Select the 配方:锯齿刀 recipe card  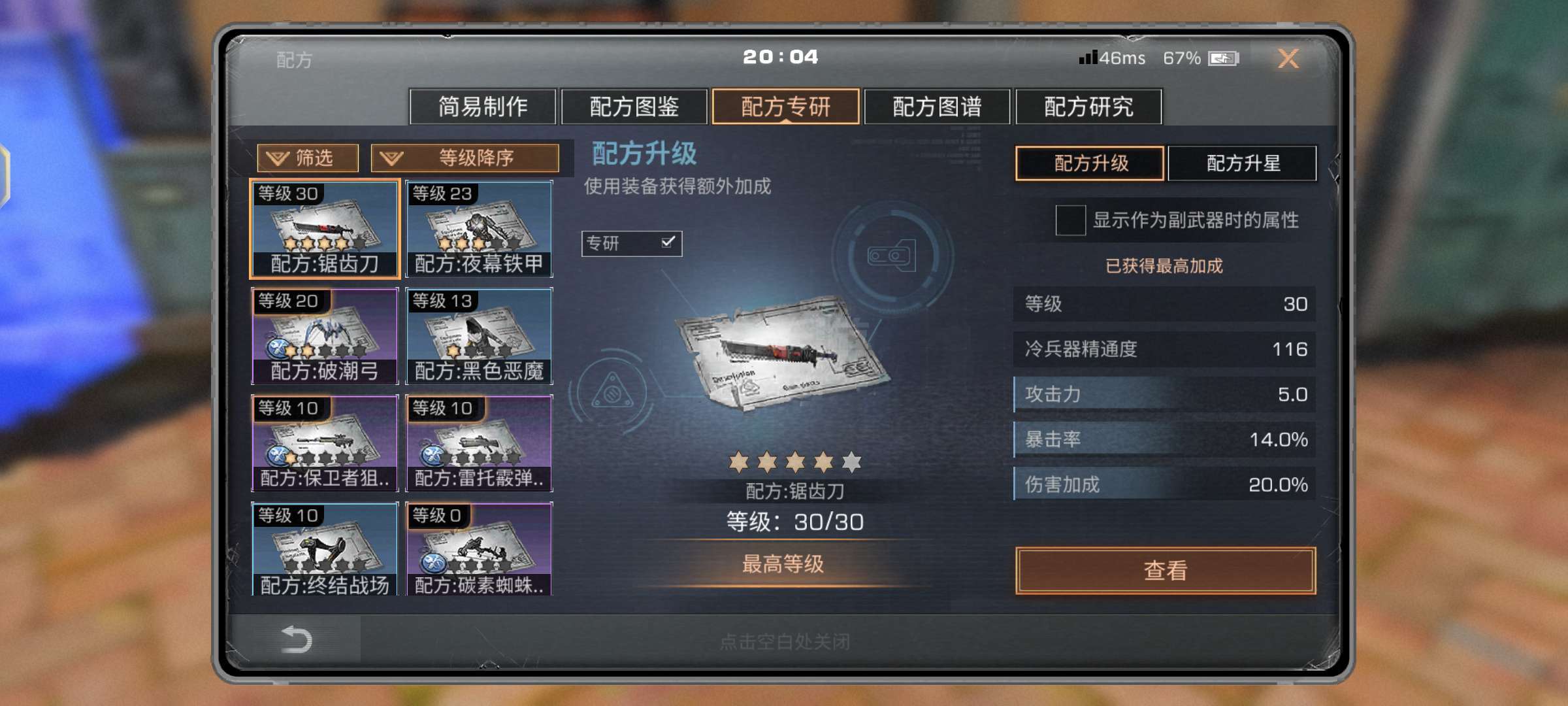tap(325, 229)
